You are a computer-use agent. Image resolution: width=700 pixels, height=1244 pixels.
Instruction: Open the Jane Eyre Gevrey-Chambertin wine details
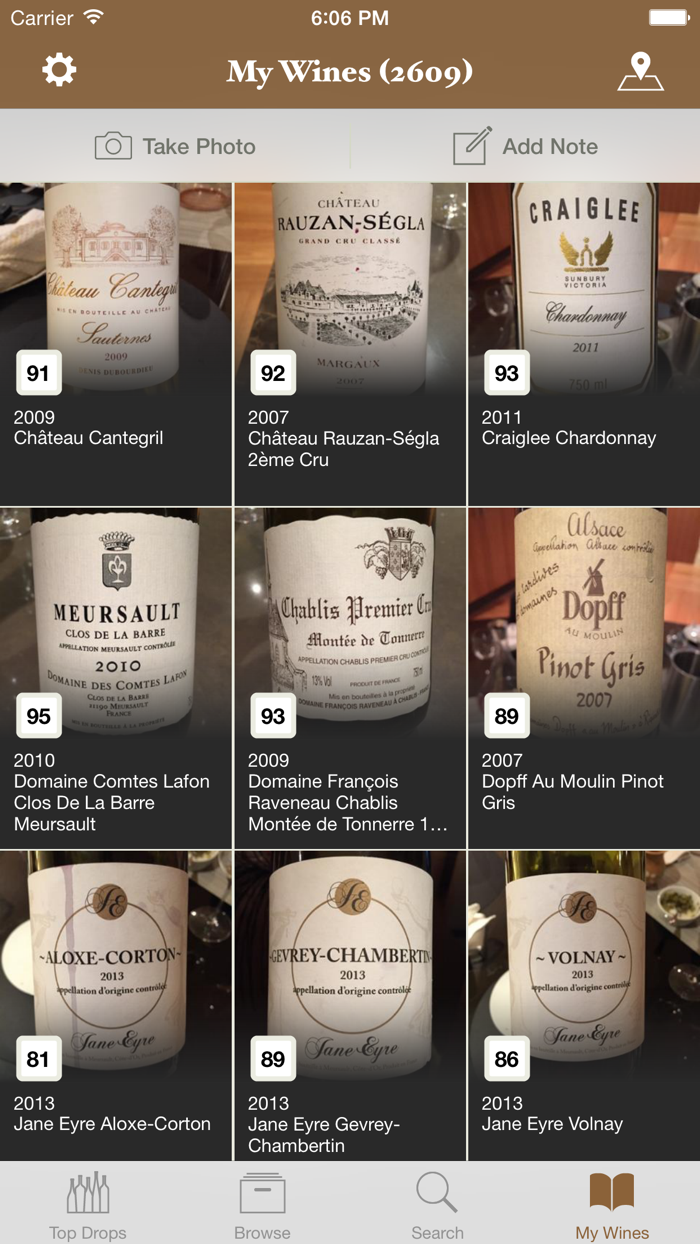350,980
